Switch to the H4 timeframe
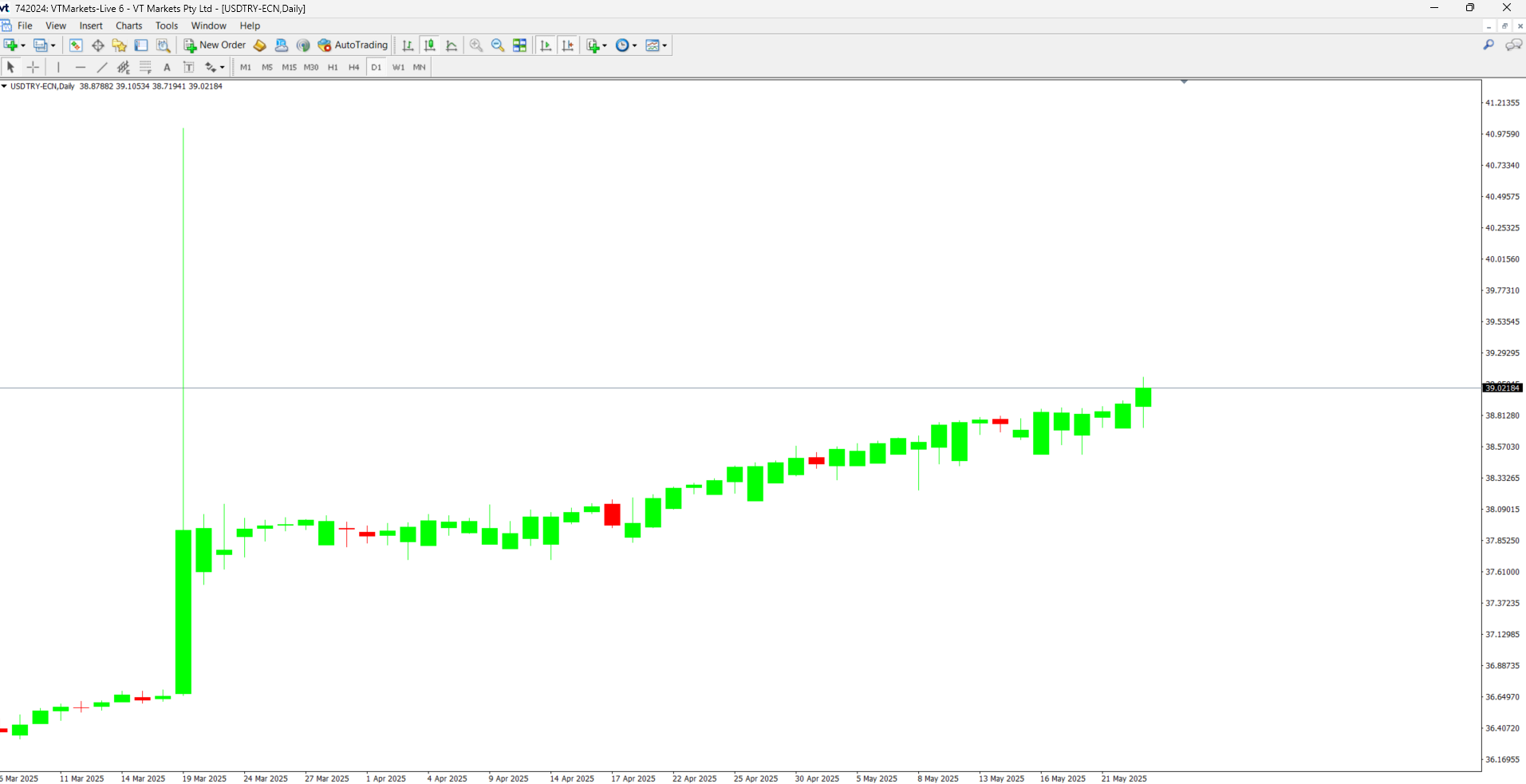The height and width of the screenshot is (784, 1526). [354, 68]
